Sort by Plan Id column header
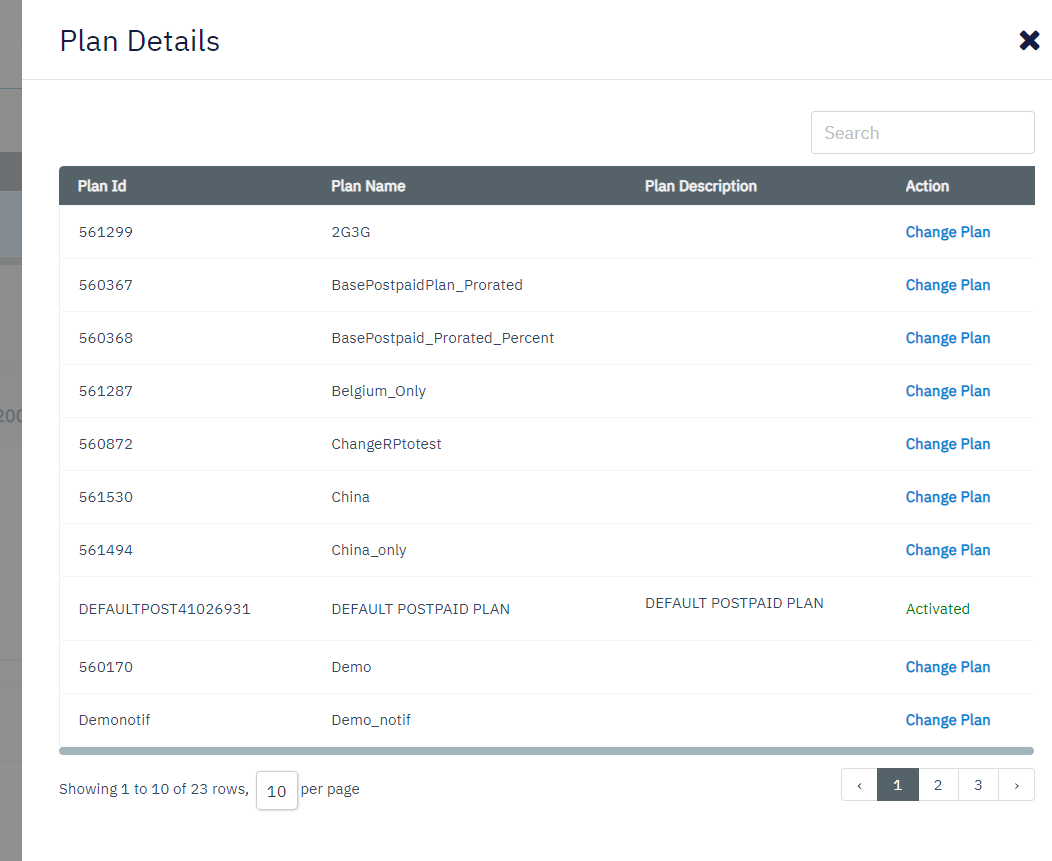 tap(102, 186)
